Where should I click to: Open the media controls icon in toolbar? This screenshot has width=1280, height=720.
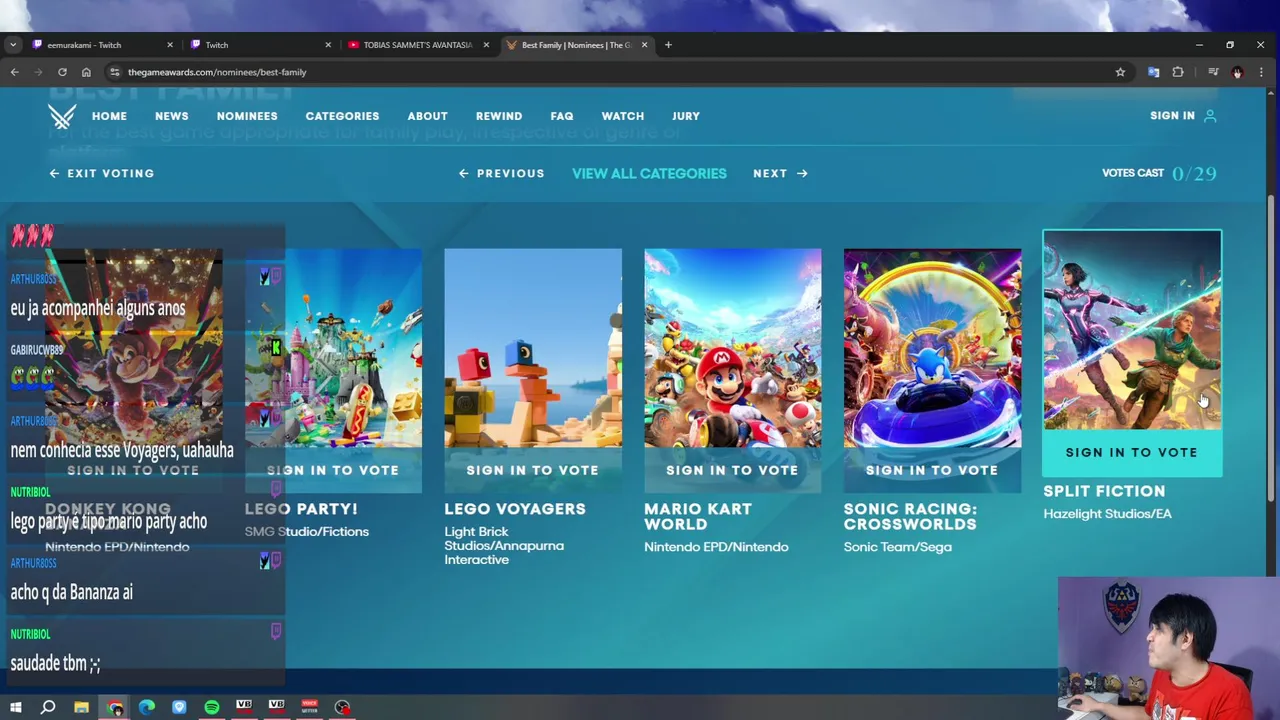click(1213, 72)
